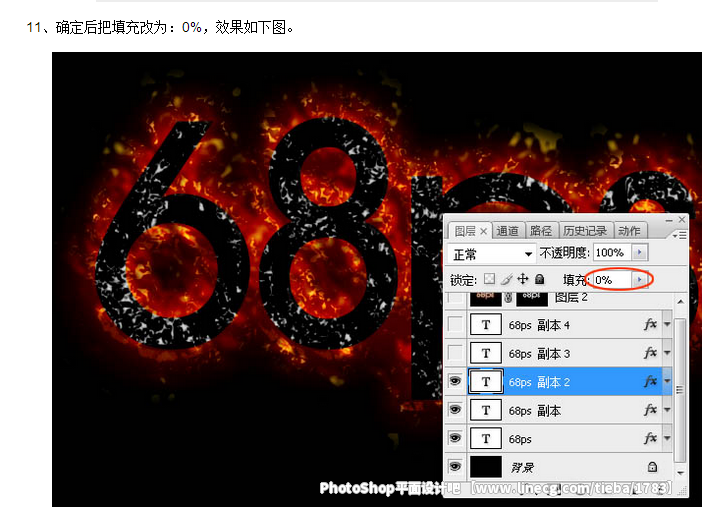Click the lock position move icon
This screenshot has width=728, height=507.
(523, 280)
